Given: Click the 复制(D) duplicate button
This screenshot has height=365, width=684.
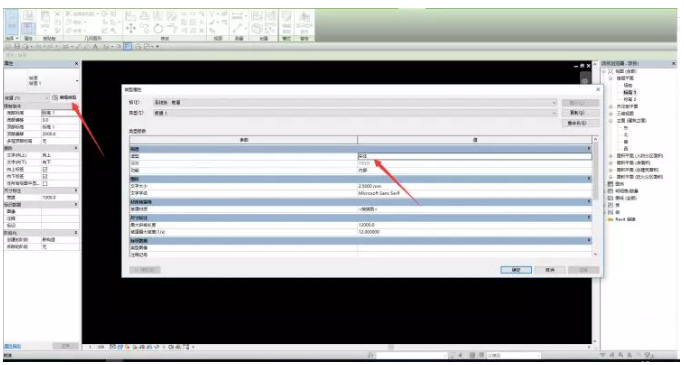Looking at the screenshot, I should [579, 113].
